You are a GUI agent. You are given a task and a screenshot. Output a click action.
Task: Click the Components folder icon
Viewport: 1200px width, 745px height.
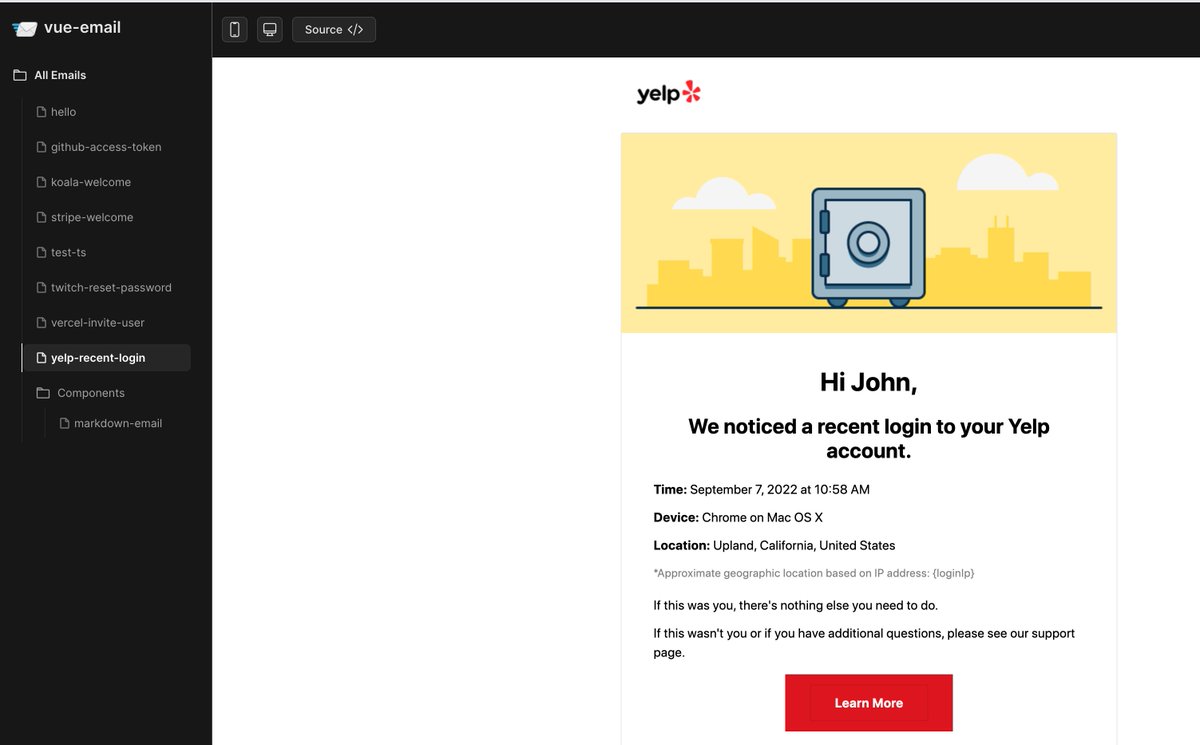(x=43, y=393)
